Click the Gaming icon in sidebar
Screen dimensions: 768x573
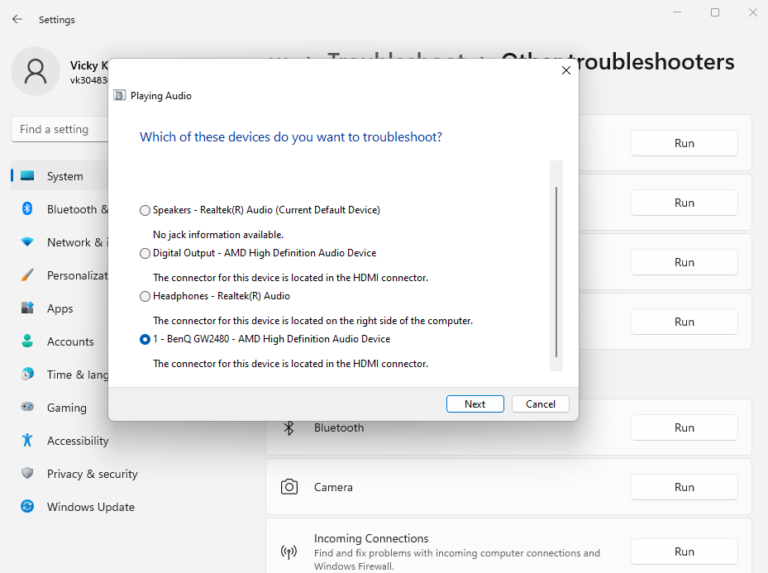tap(27, 408)
